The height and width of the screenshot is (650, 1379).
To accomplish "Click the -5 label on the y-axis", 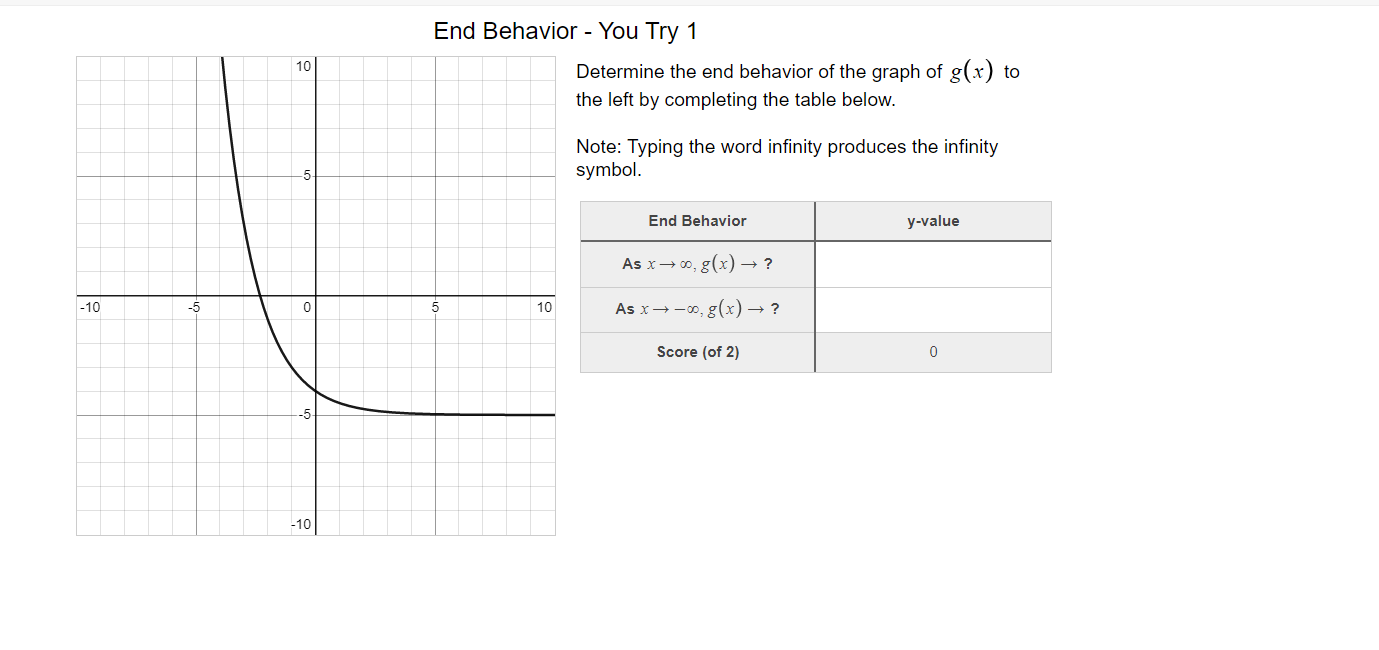I will pos(306,413).
